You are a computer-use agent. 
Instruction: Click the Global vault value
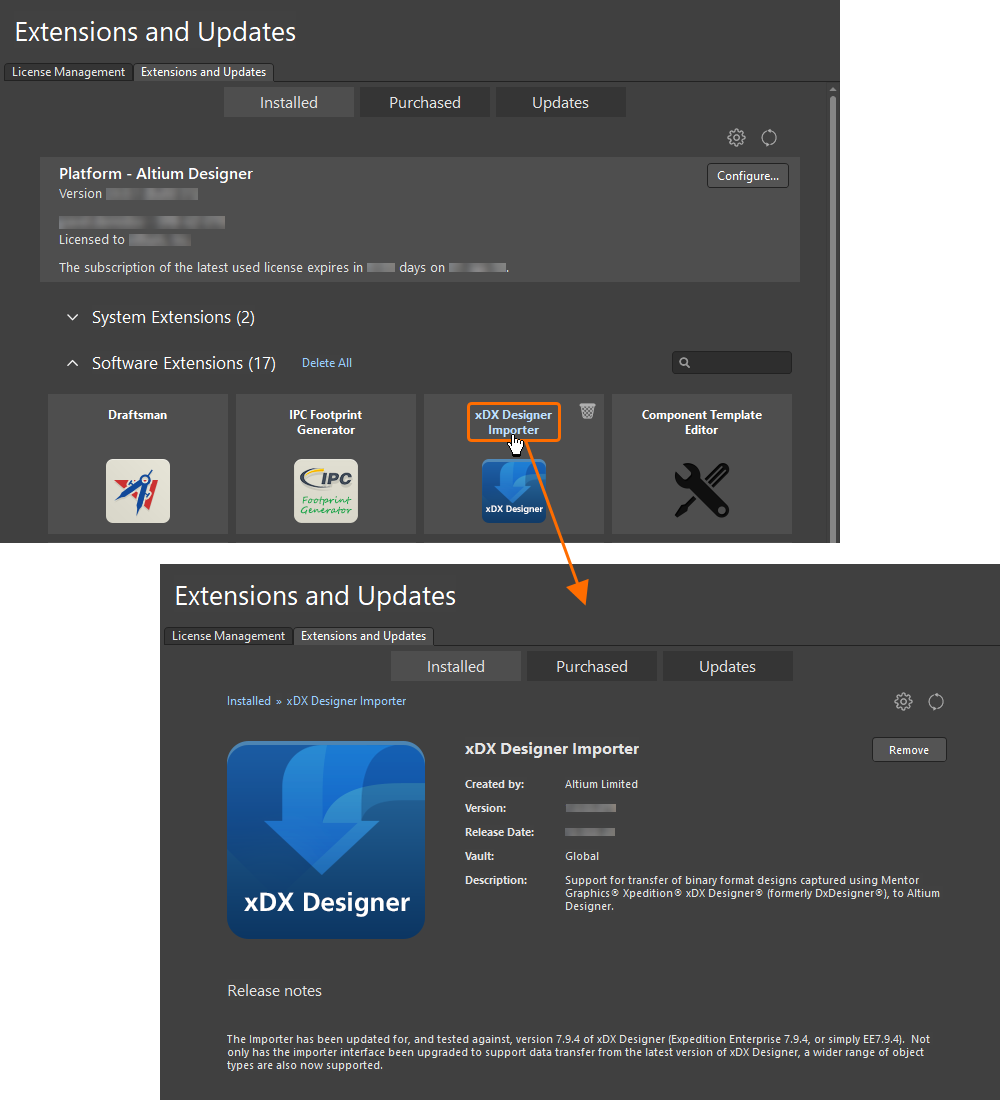tap(582, 857)
